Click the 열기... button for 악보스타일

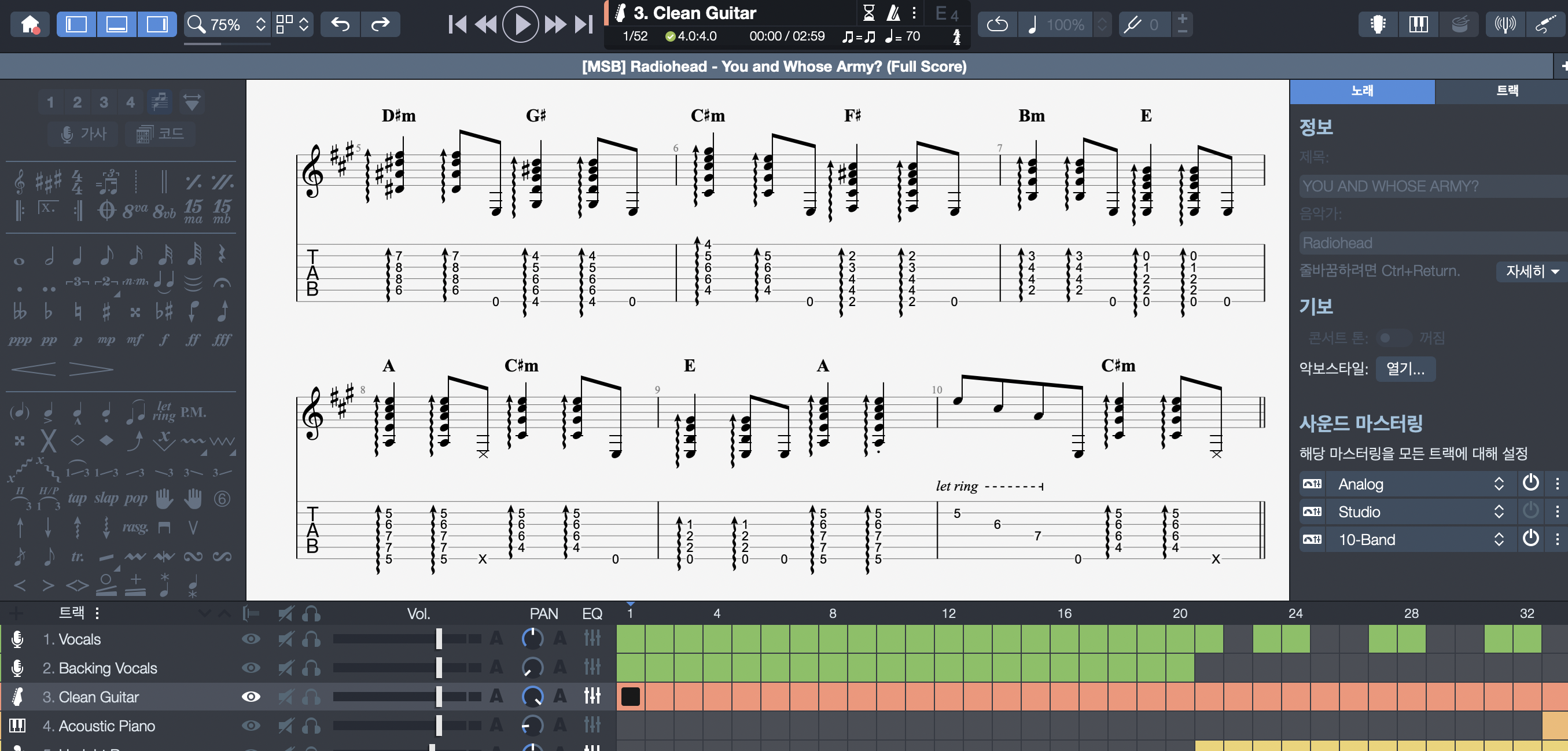coord(1405,369)
